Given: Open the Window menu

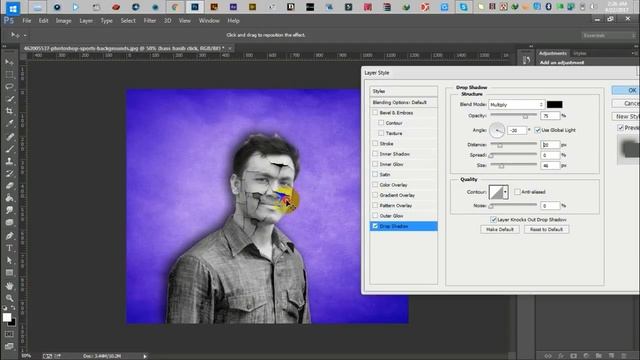Looking at the screenshot, I should click(x=209, y=20).
